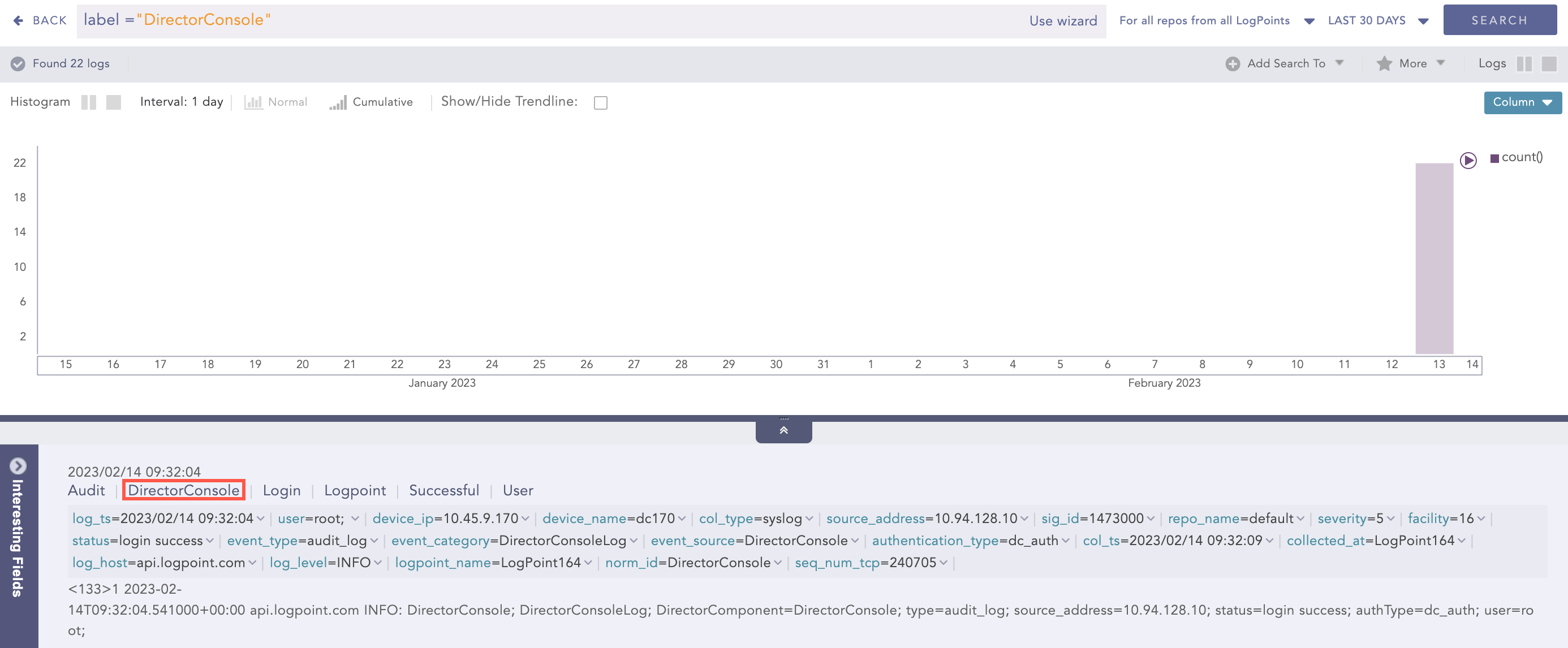Enable the Show/Hide Trendline checkbox

(600, 102)
